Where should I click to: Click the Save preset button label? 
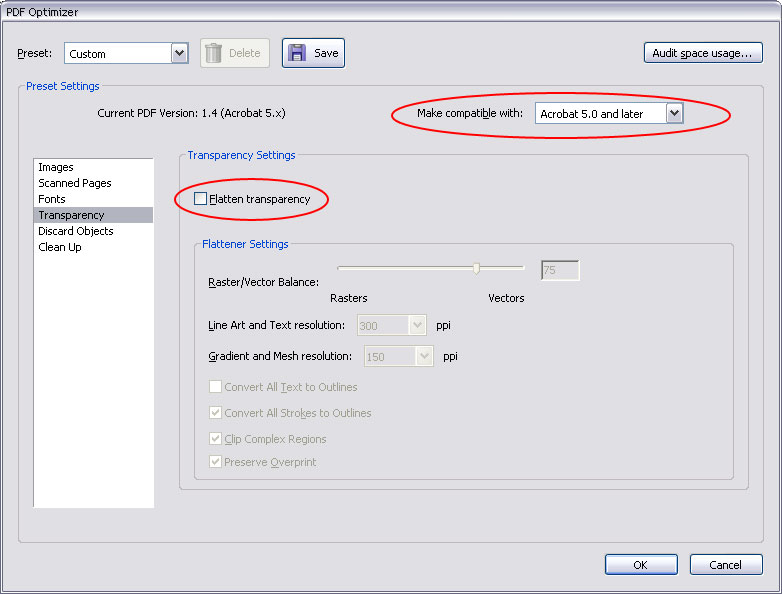point(326,53)
